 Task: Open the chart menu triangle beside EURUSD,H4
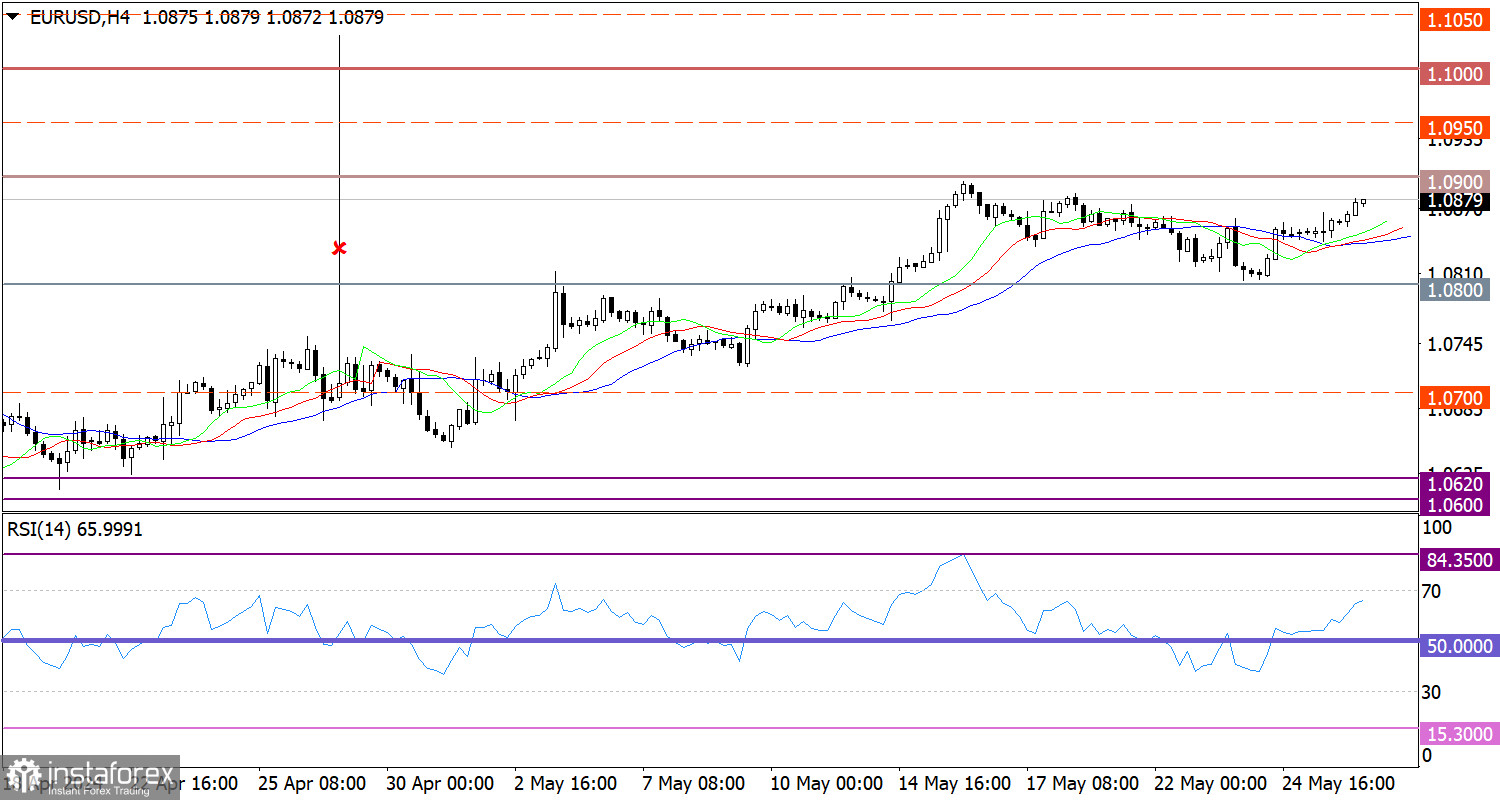(13, 17)
